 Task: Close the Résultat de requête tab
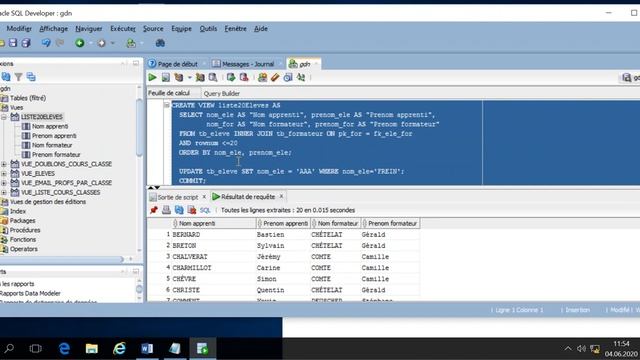click(281, 196)
